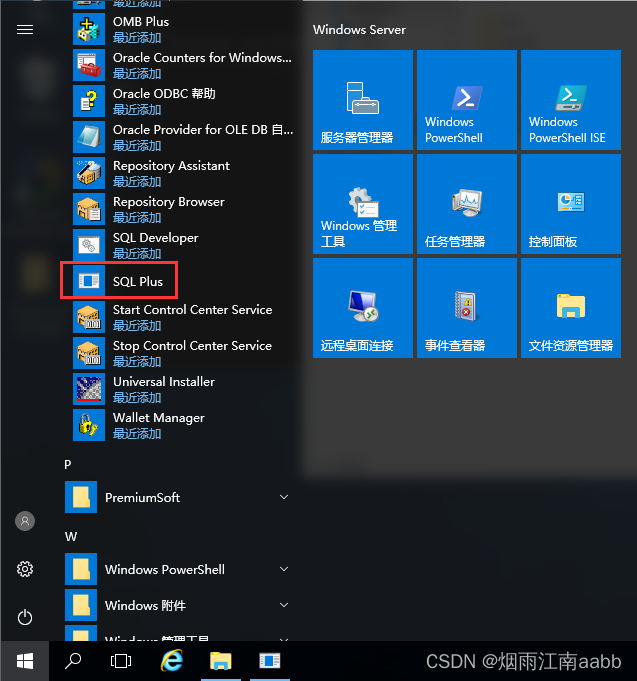Select Windows Server group title
Image resolution: width=637 pixels, height=681 pixels.
point(359,30)
